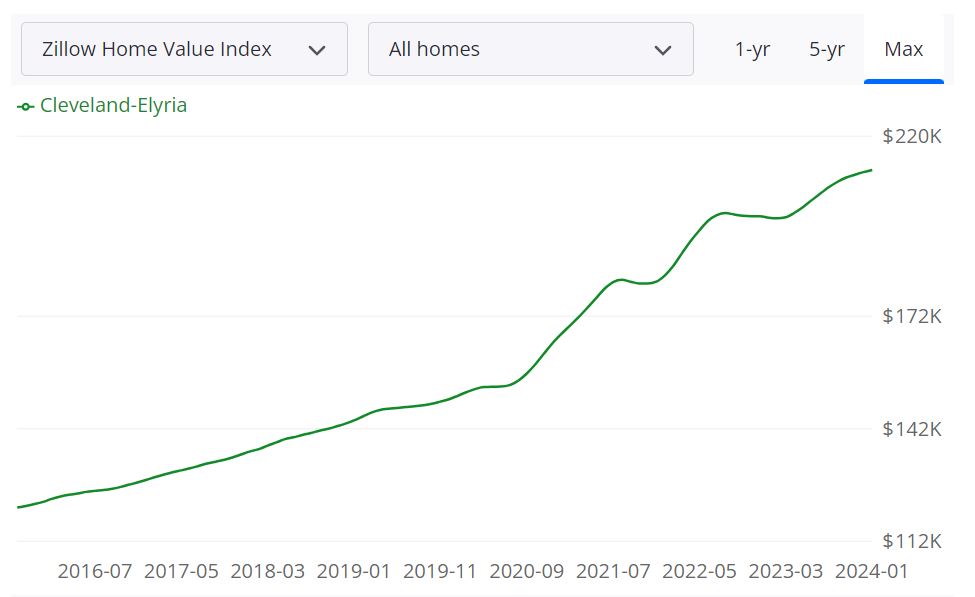Open the Zillow Home Value Index dropdown chevron

(x=318, y=48)
